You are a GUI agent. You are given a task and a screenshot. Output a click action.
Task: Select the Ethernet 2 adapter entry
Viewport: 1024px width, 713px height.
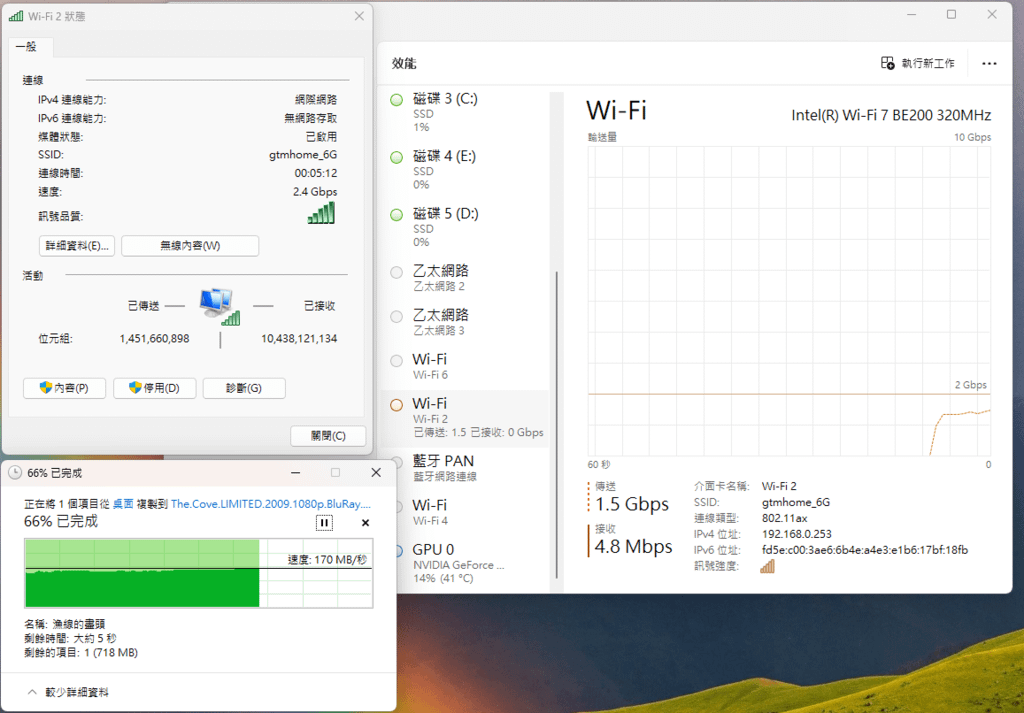[x=464, y=277]
